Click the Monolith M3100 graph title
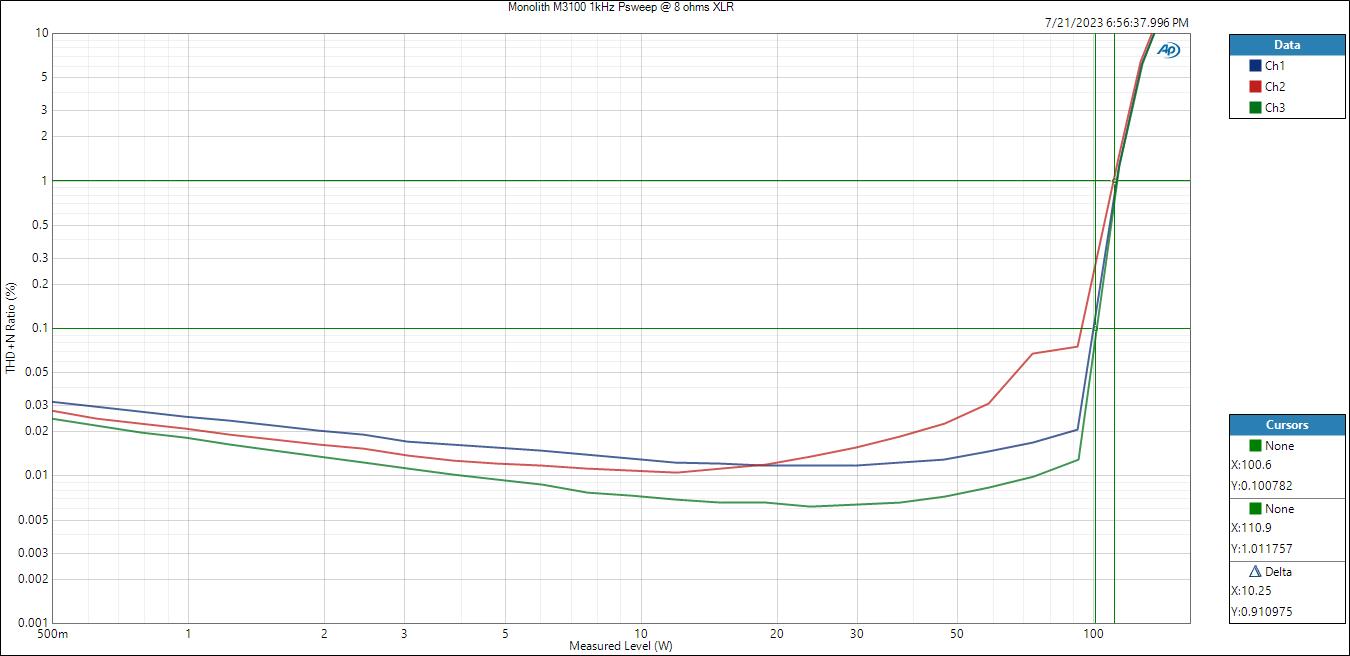 coord(621,7)
